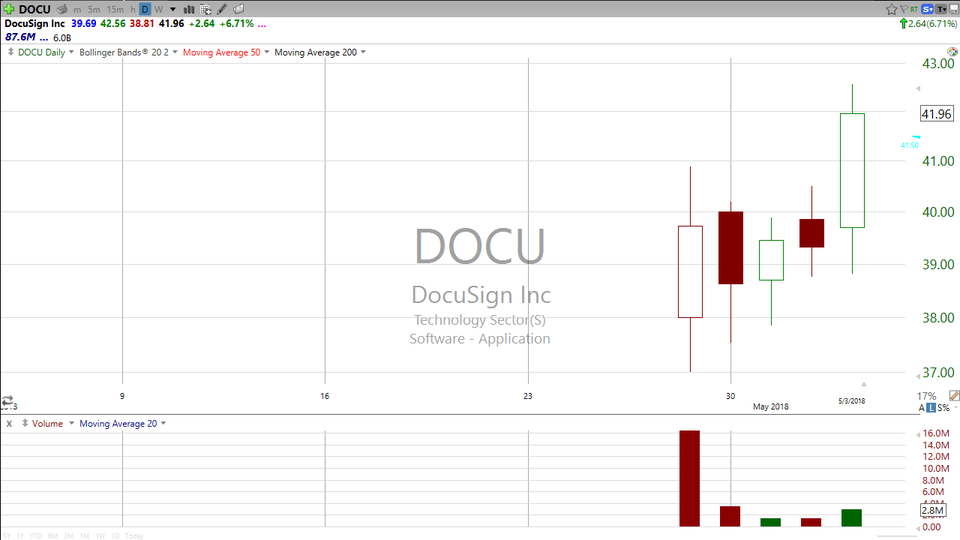
Task: Click the Today range button
Action: (134, 536)
